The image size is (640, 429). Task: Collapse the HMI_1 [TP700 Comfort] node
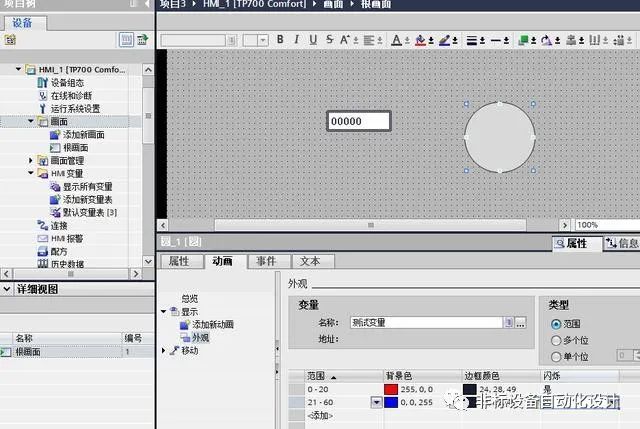click(x=18, y=69)
